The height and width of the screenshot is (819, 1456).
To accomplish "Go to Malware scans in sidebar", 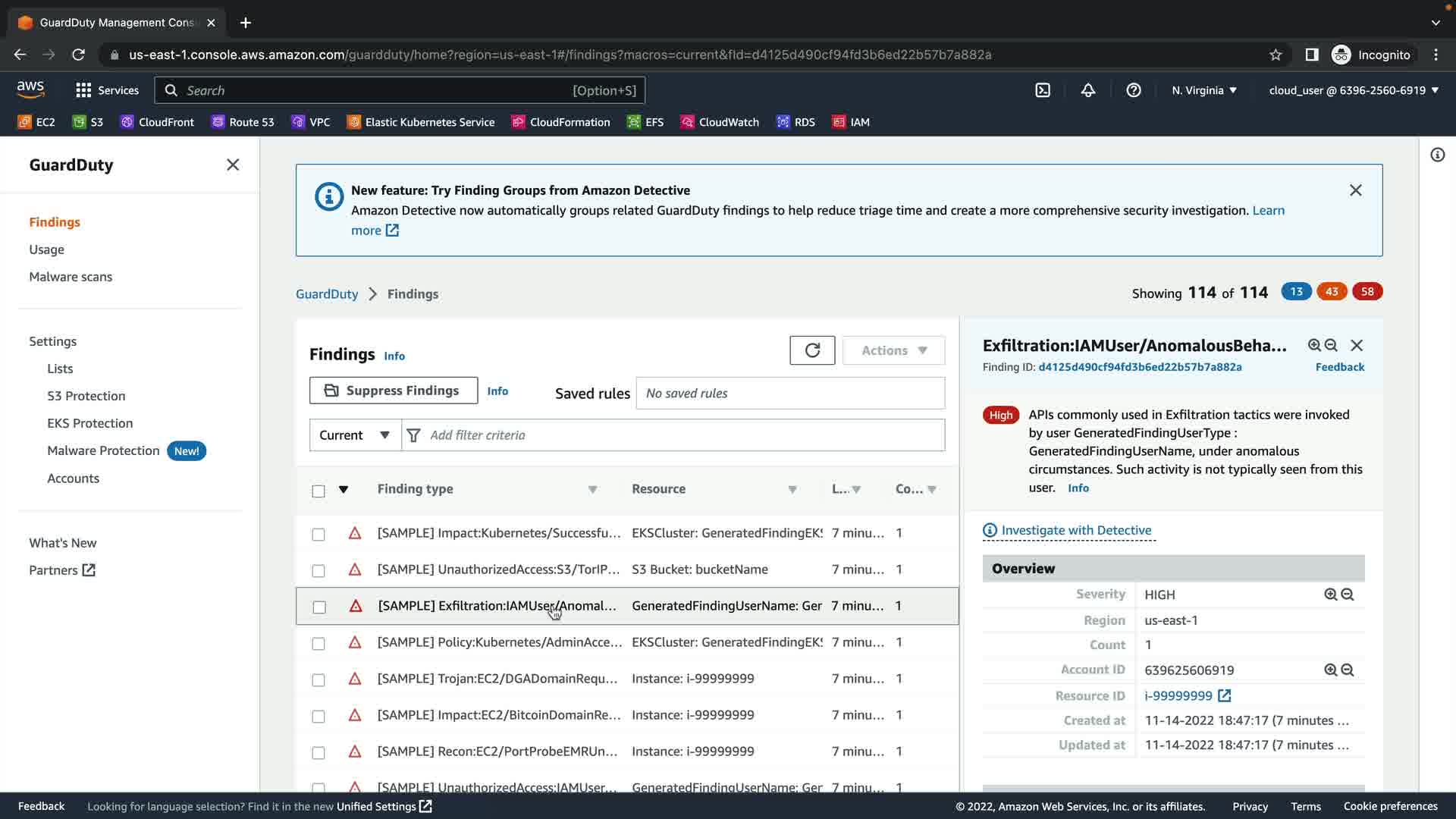I will click(x=71, y=277).
